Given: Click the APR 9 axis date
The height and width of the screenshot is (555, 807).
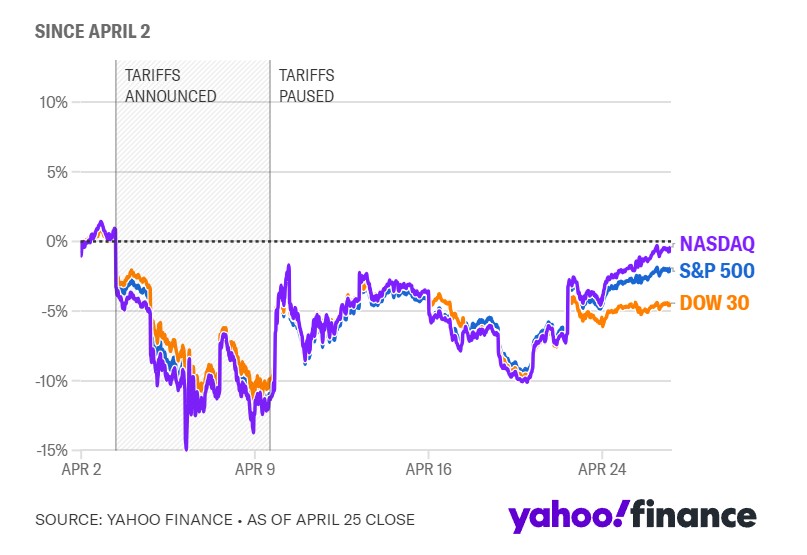Looking at the screenshot, I should (255, 469).
